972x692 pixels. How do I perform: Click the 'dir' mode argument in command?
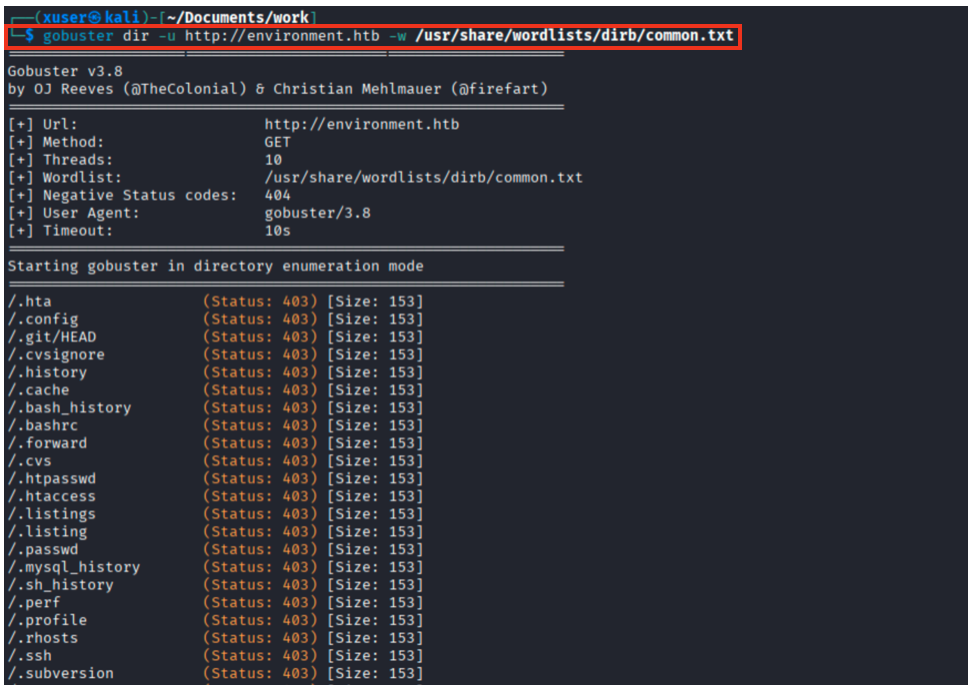point(136,36)
